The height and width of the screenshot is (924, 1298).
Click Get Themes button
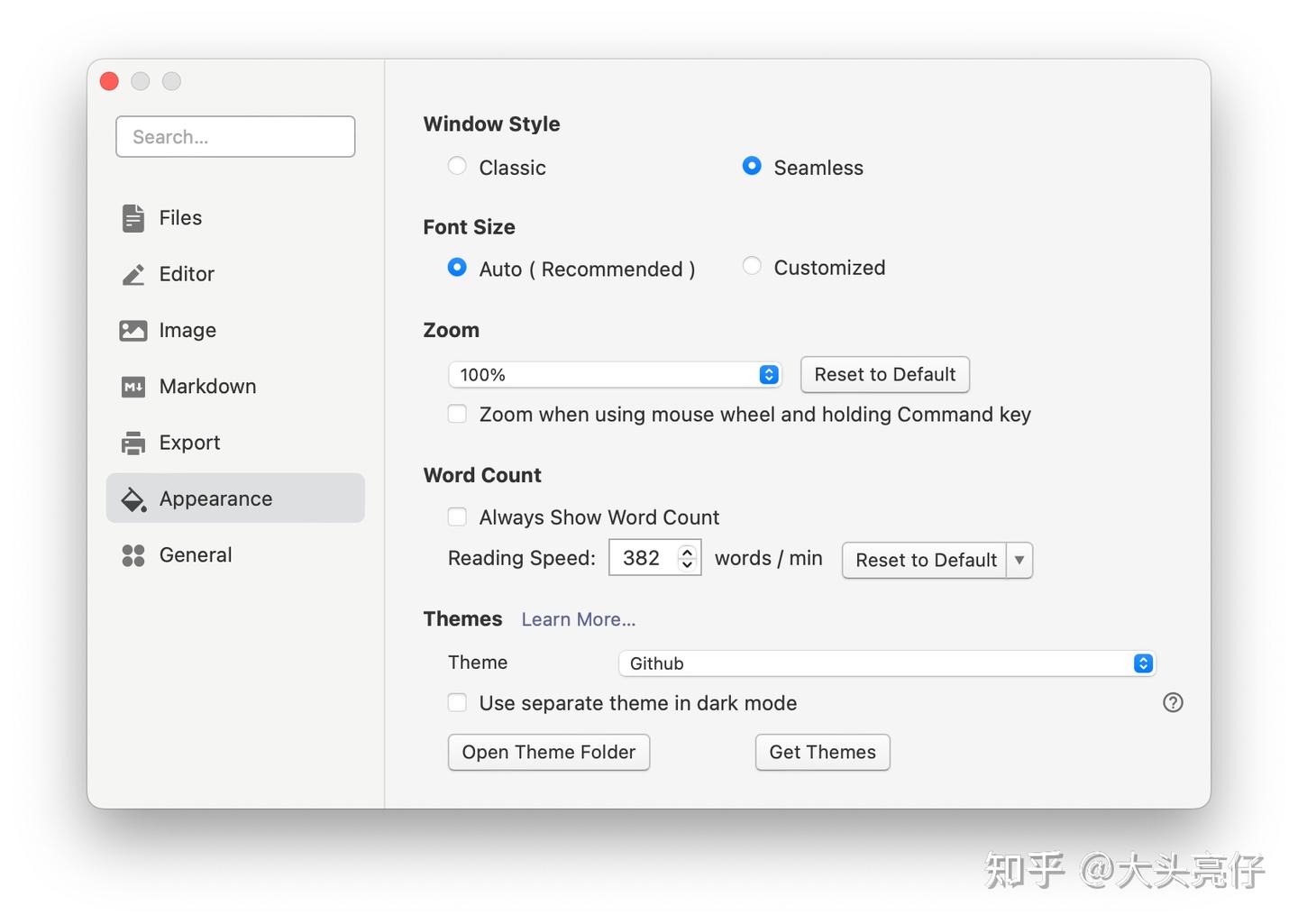(823, 752)
